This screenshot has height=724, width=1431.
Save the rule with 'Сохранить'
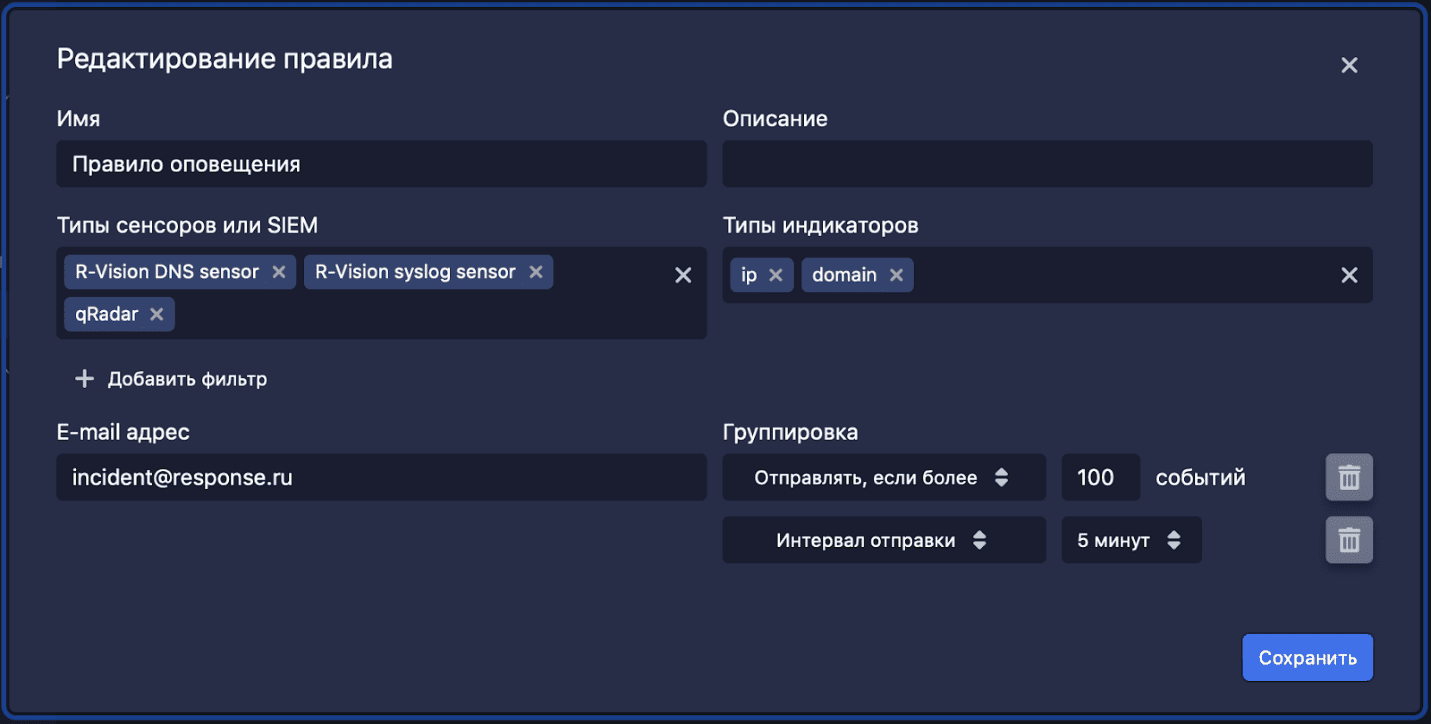(x=1307, y=658)
